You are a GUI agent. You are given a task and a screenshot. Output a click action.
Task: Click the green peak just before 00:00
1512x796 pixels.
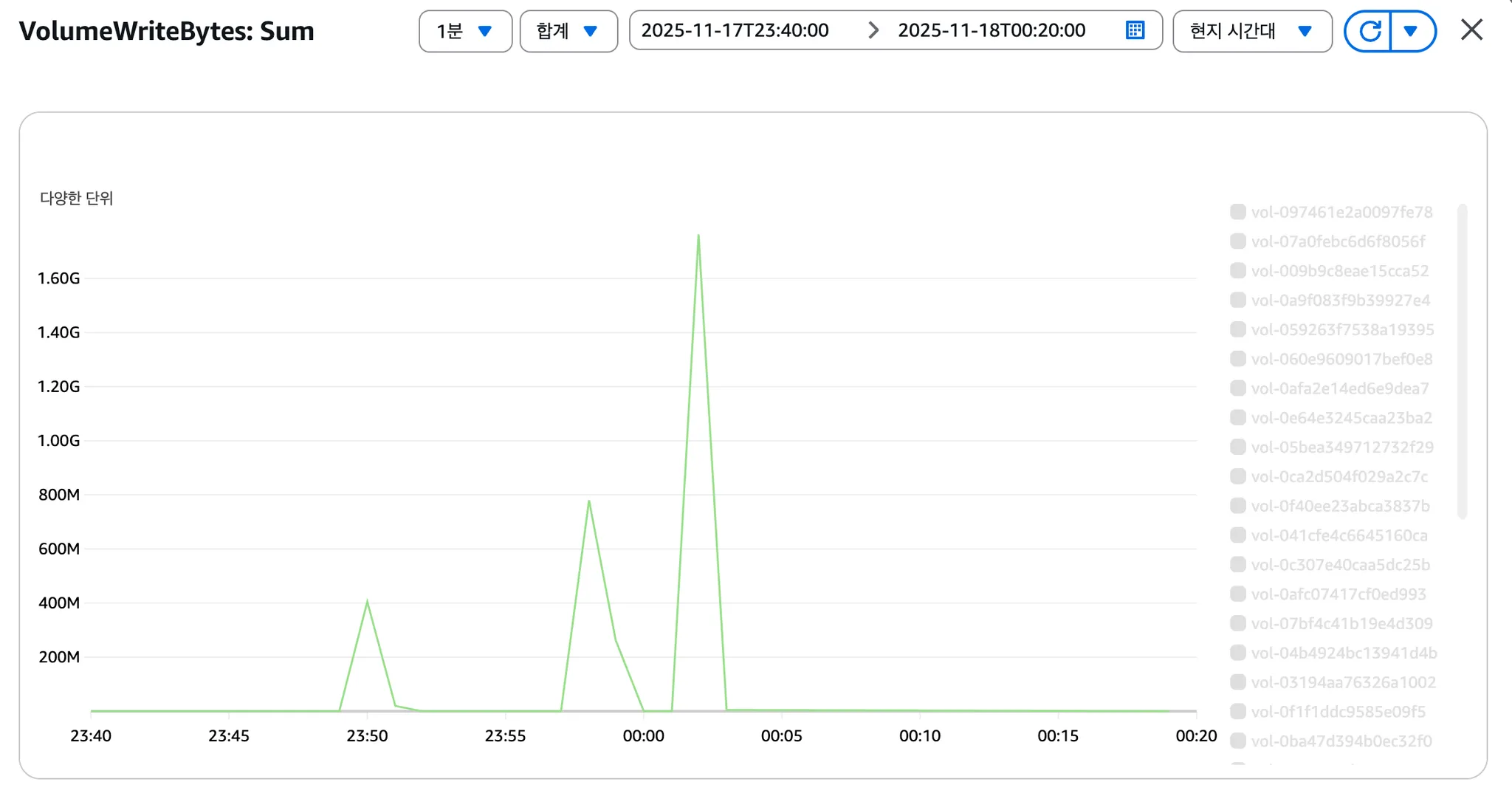tap(588, 501)
